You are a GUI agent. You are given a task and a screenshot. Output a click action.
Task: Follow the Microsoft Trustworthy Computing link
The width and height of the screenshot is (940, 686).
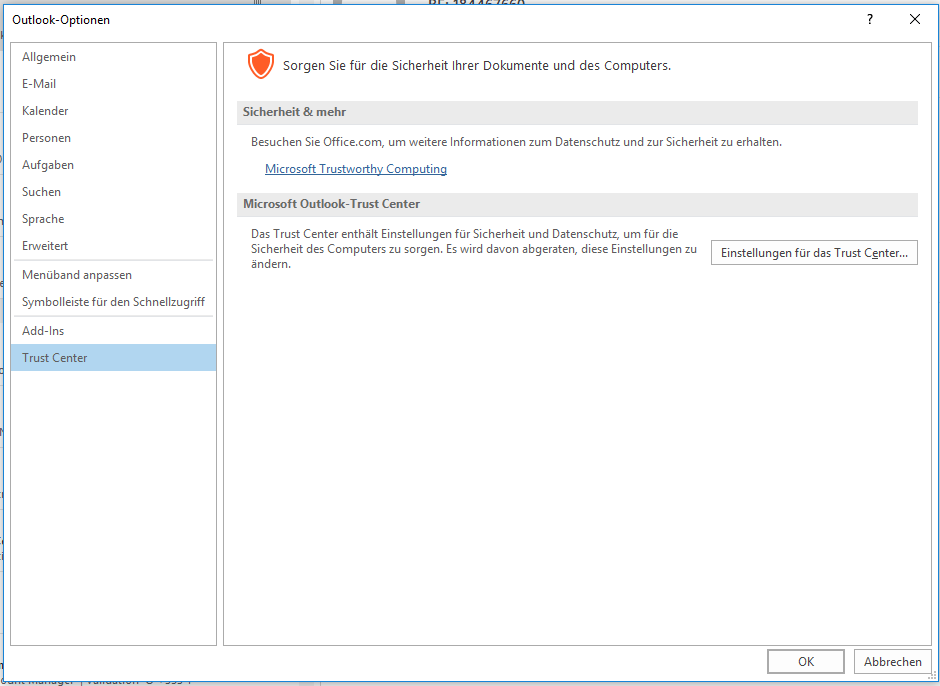[356, 169]
